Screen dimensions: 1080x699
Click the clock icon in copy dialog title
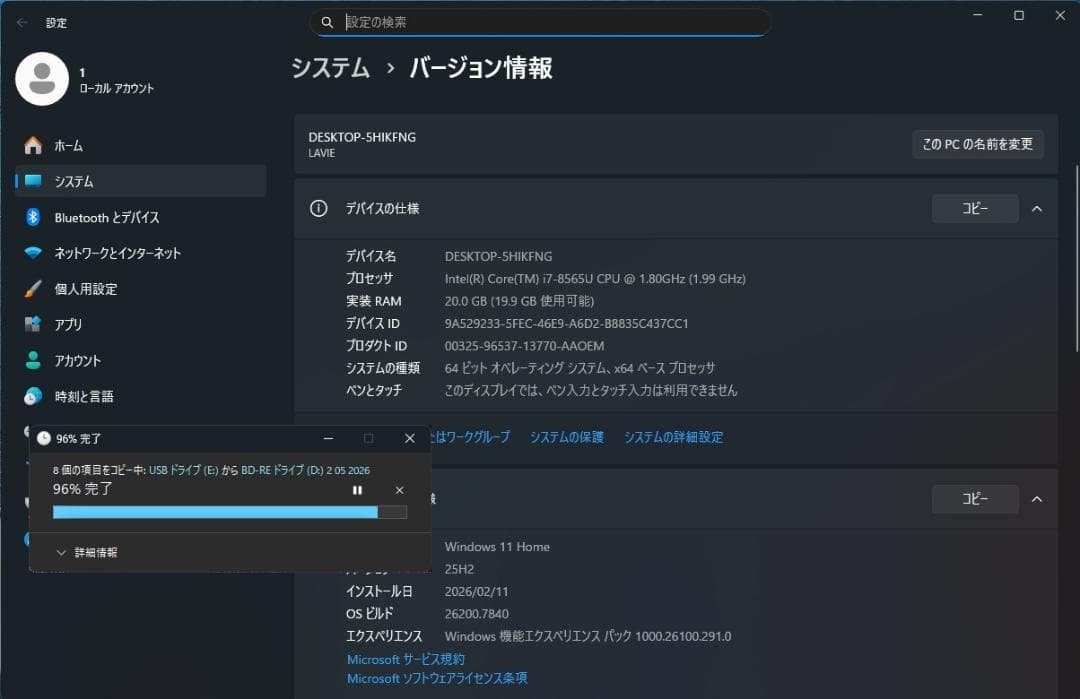tap(43, 439)
